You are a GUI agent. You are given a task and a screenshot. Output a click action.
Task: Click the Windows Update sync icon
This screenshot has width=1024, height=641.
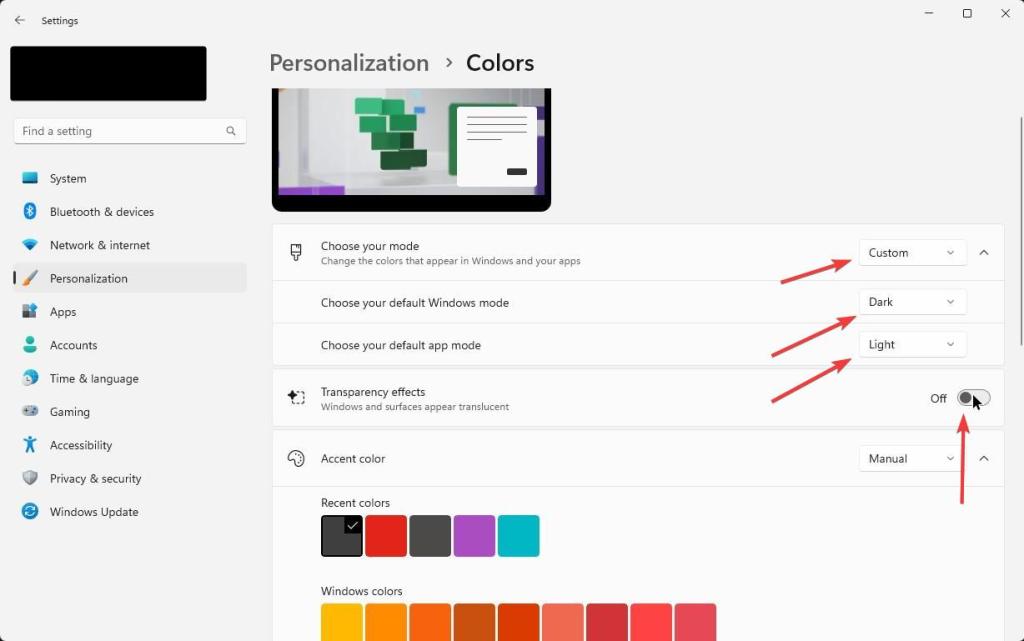point(30,511)
